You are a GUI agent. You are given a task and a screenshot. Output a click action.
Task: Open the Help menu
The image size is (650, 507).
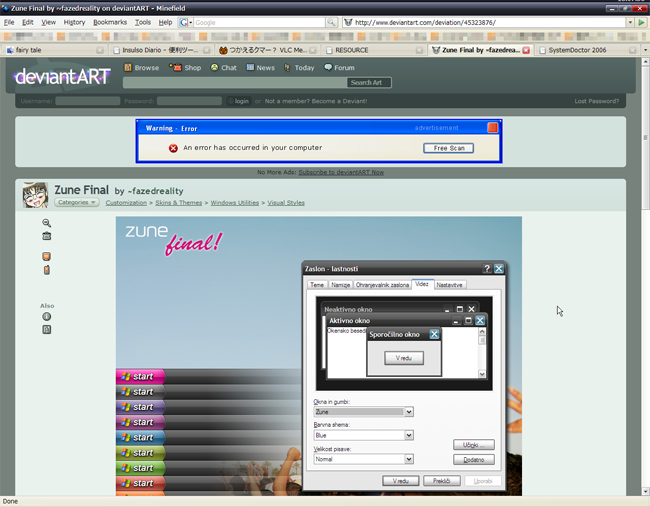click(x=165, y=22)
